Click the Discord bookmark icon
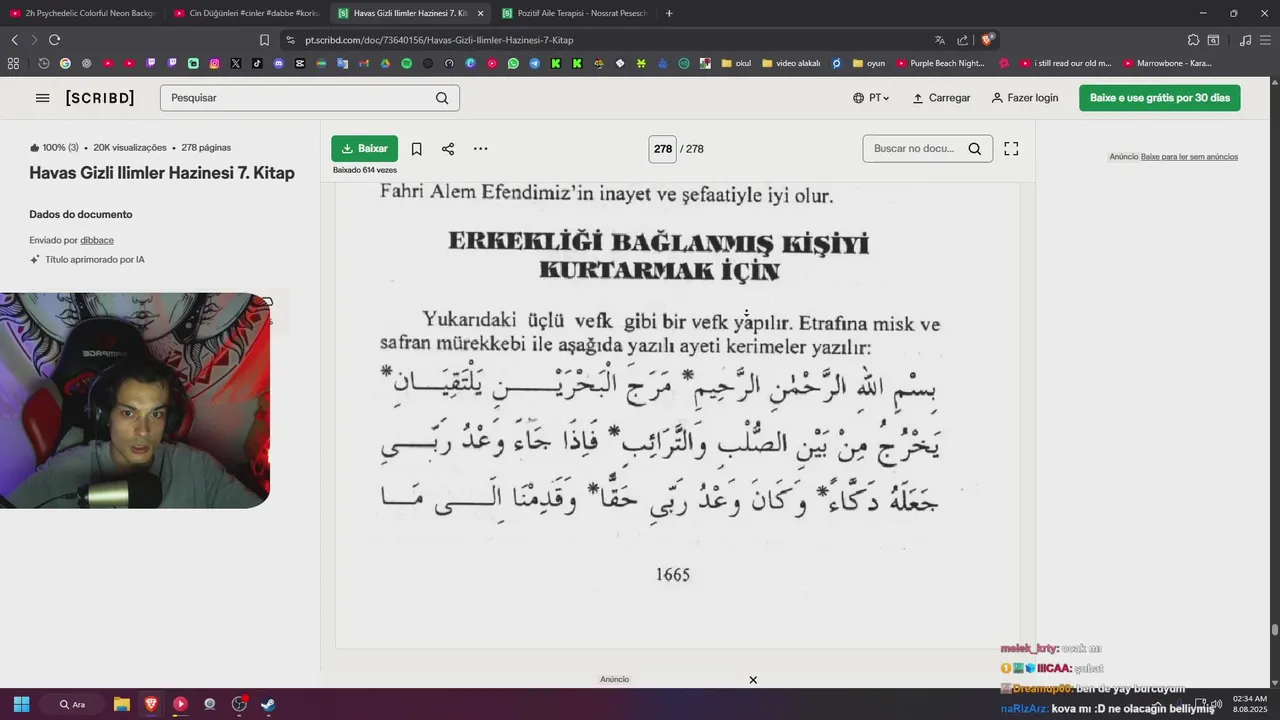Viewport: 1280px width, 720px height. click(x=278, y=63)
